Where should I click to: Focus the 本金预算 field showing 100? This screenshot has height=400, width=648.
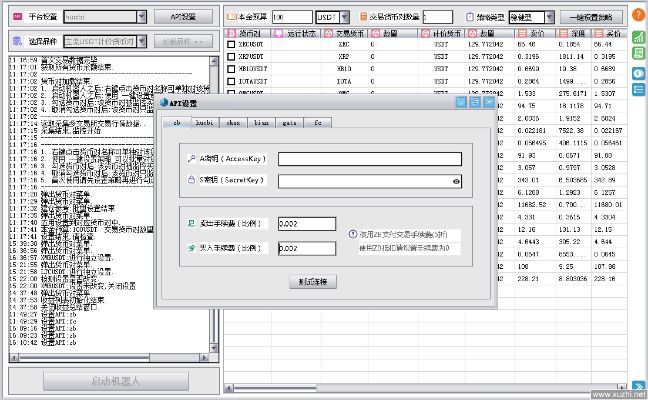pyautogui.click(x=292, y=17)
